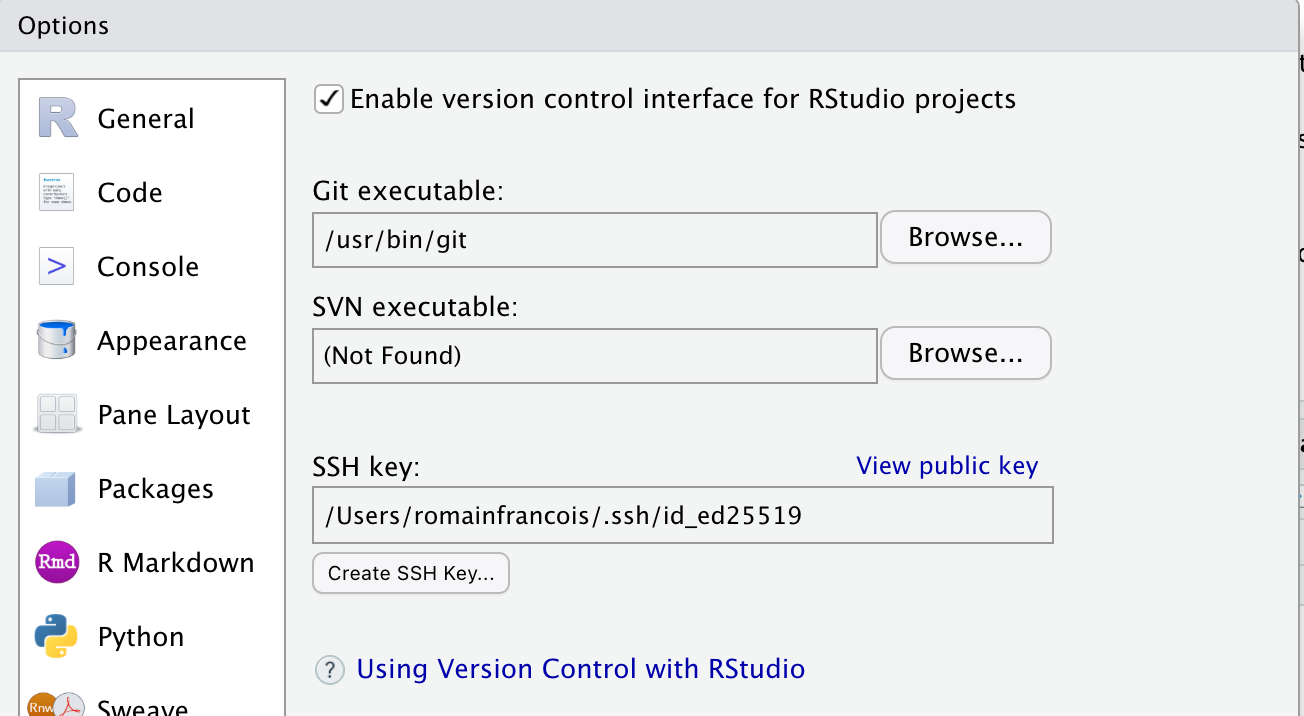Select the Pane Layout category
The width and height of the screenshot is (1304, 716).
point(173,414)
